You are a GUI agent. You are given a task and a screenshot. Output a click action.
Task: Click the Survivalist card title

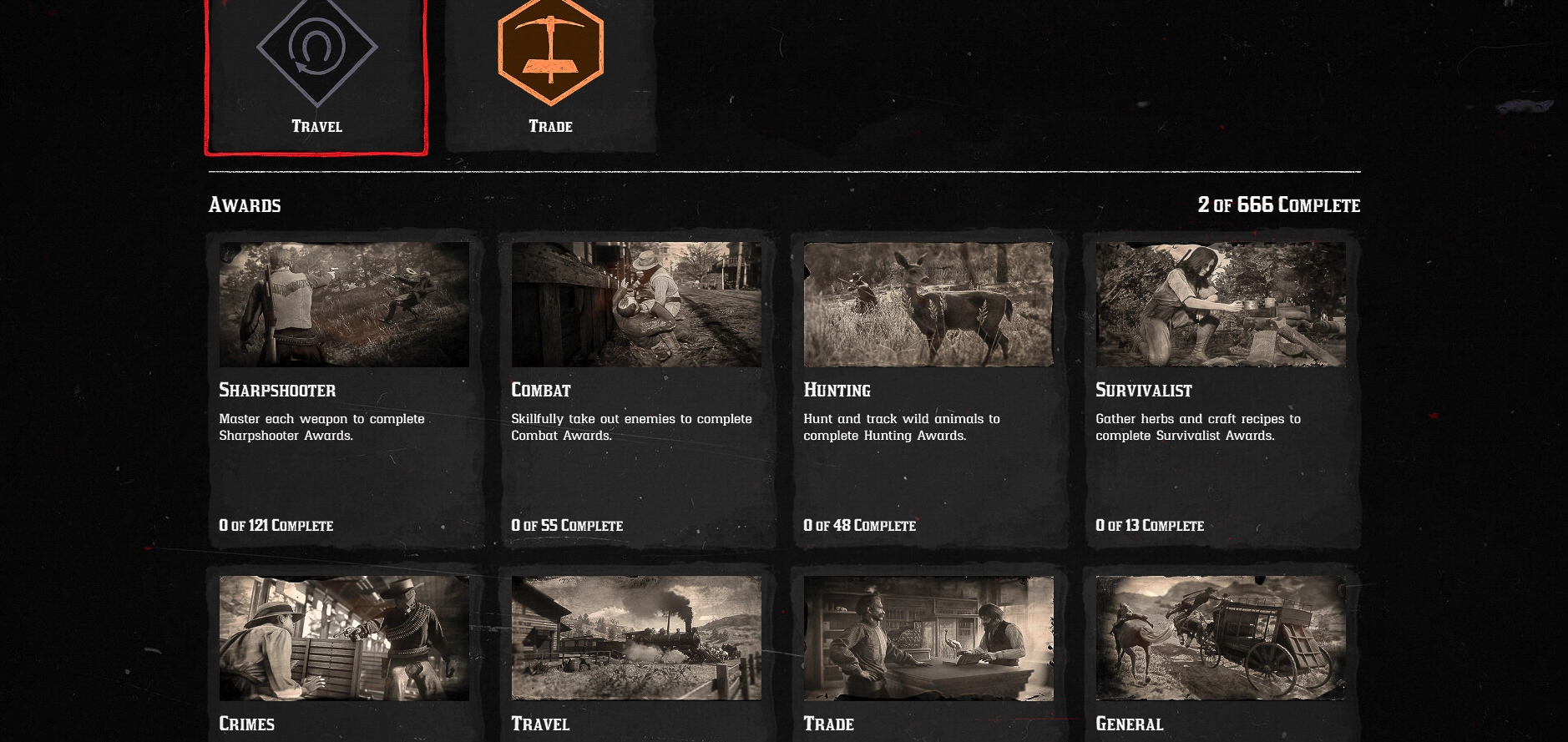pyautogui.click(x=1144, y=390)
